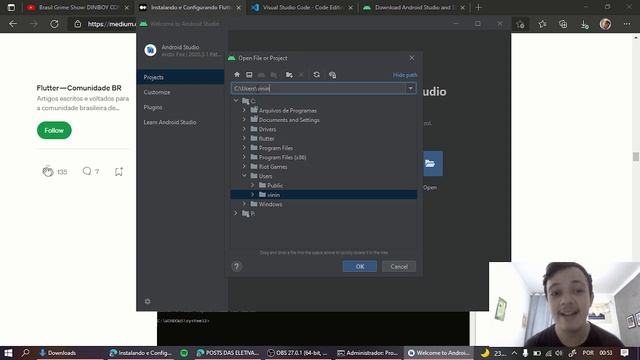Expand arrow beside vinin folder
This screenshot has height=360, width=640.
coord(253,195)
